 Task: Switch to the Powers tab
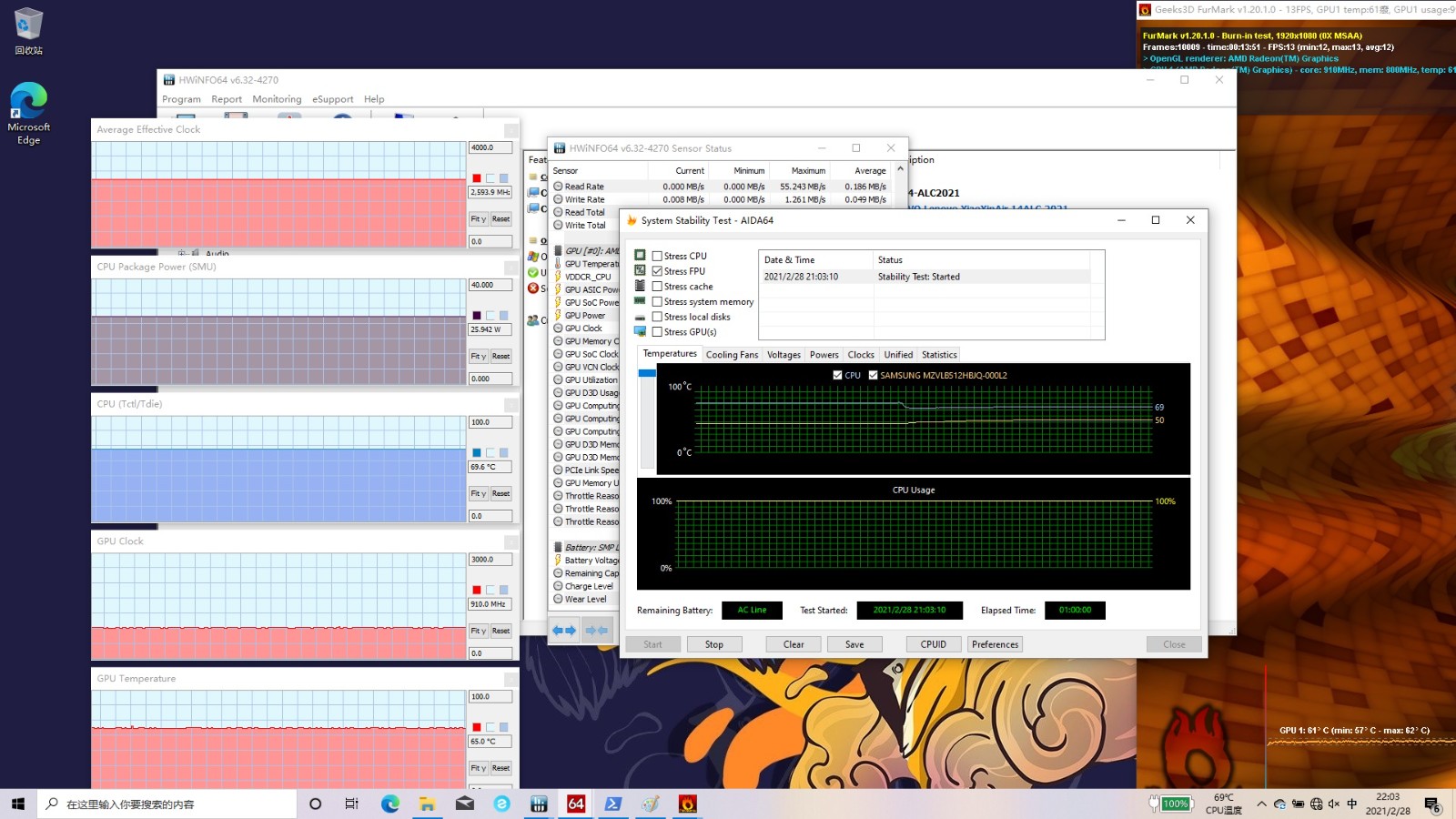[824, 355]
